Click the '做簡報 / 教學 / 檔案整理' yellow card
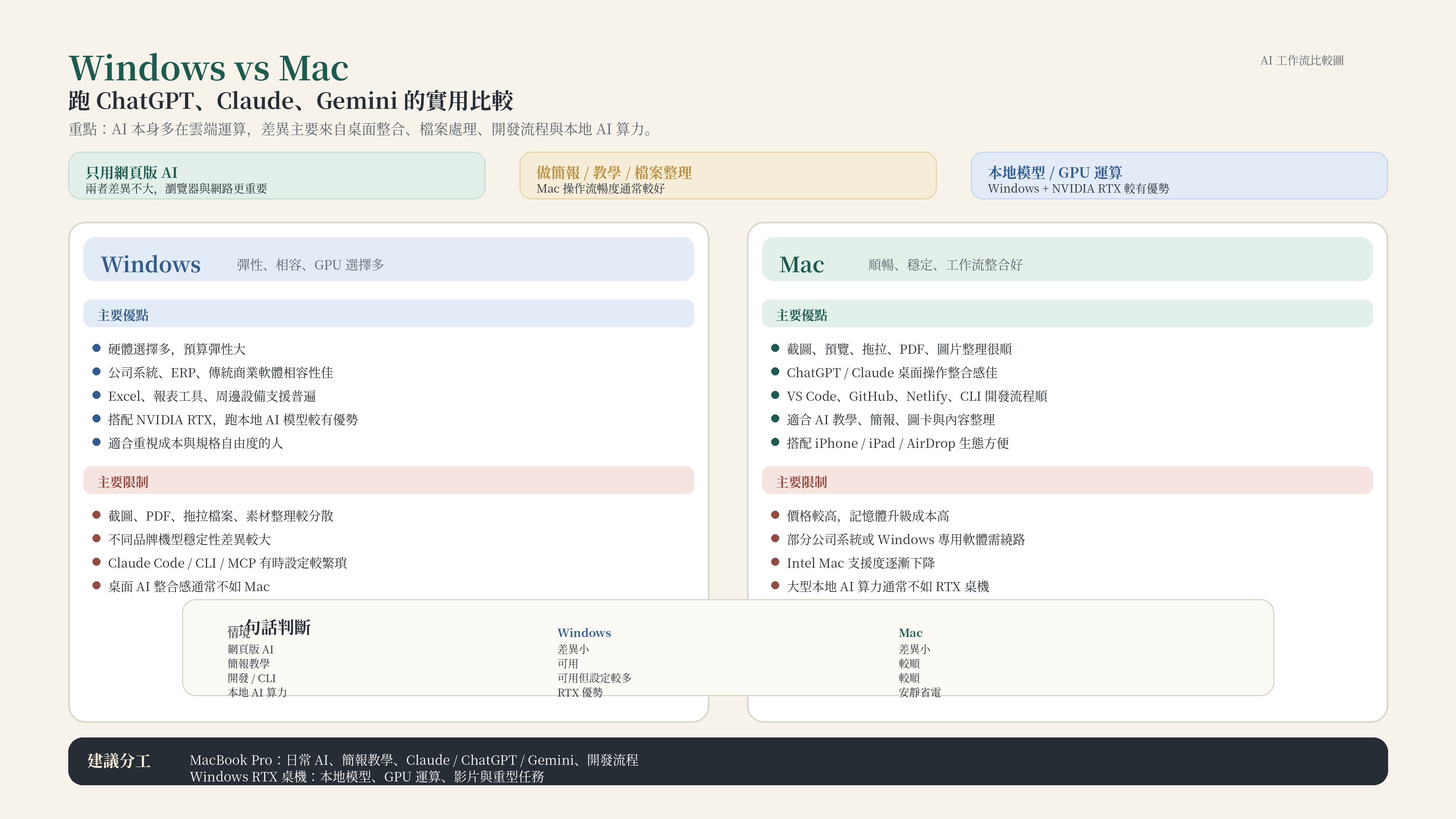1456x819 pixels. 728,175
